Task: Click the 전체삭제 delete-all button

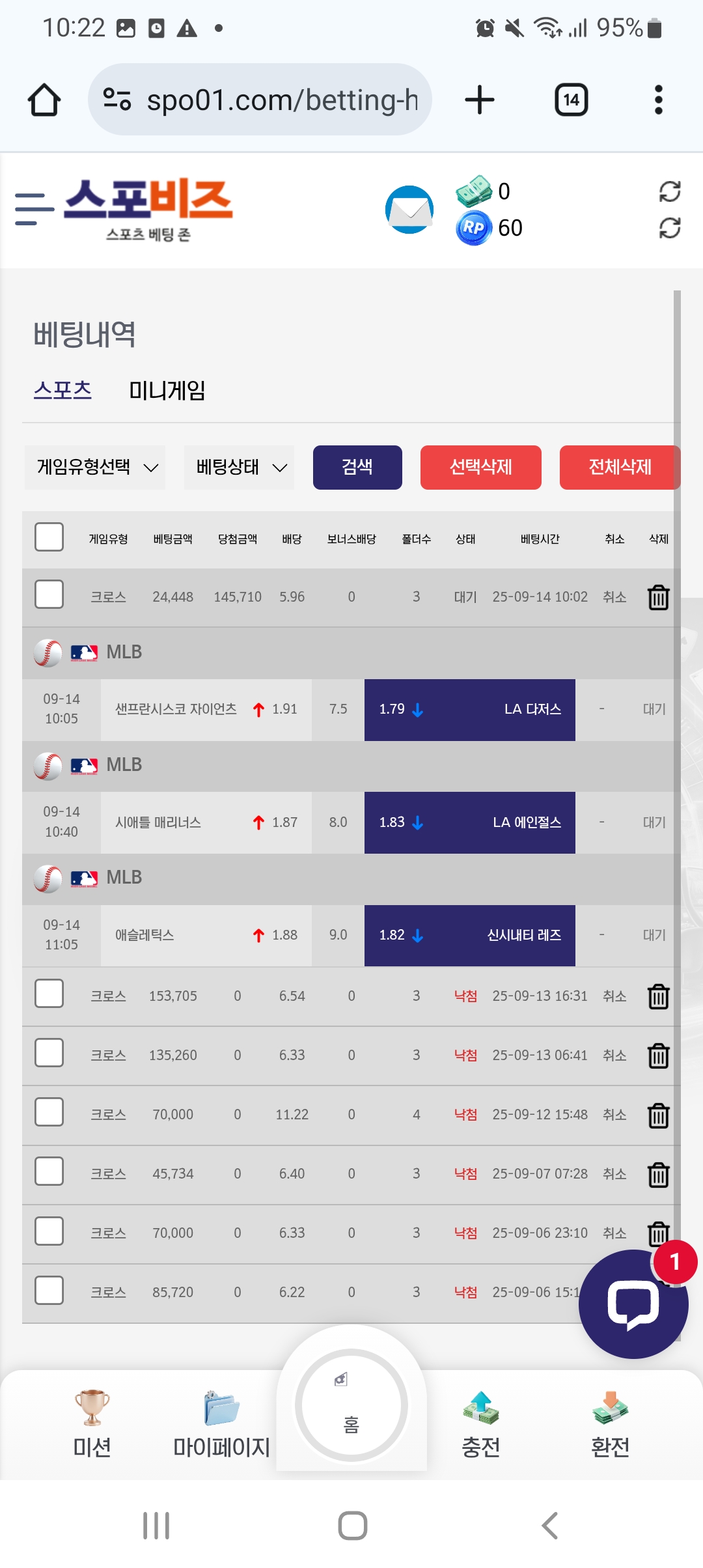Action: pyautogui.click(x=619, y=468)
